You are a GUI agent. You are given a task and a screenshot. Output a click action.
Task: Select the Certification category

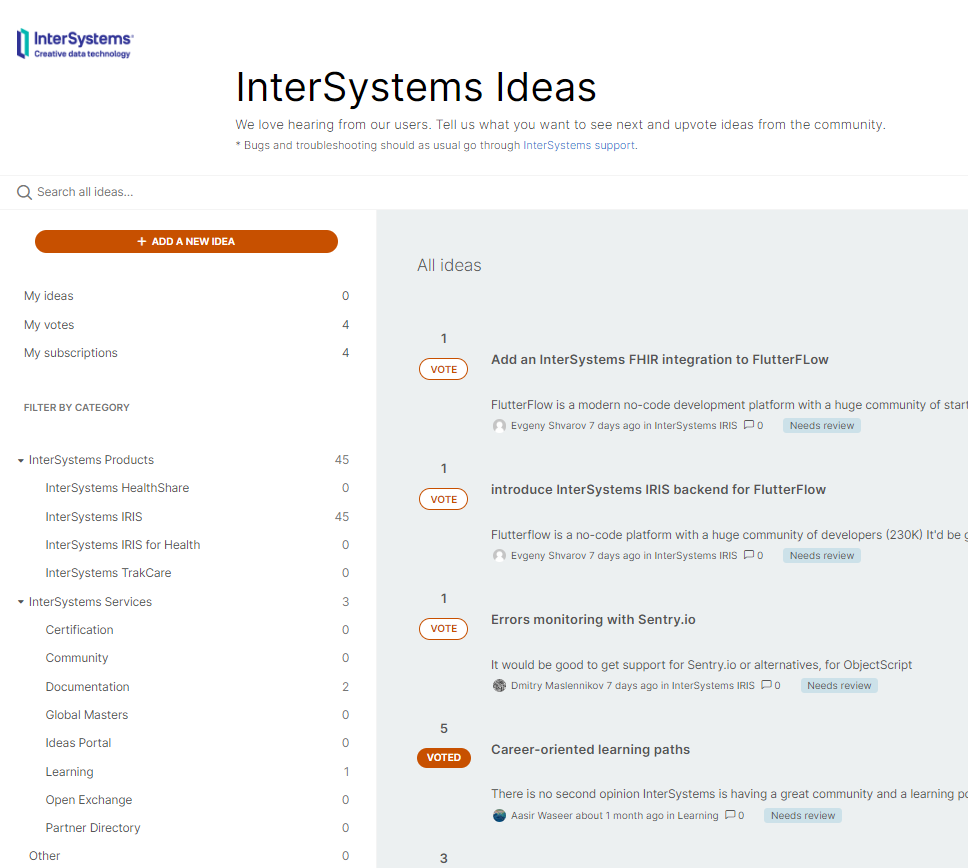pos(80,630)
